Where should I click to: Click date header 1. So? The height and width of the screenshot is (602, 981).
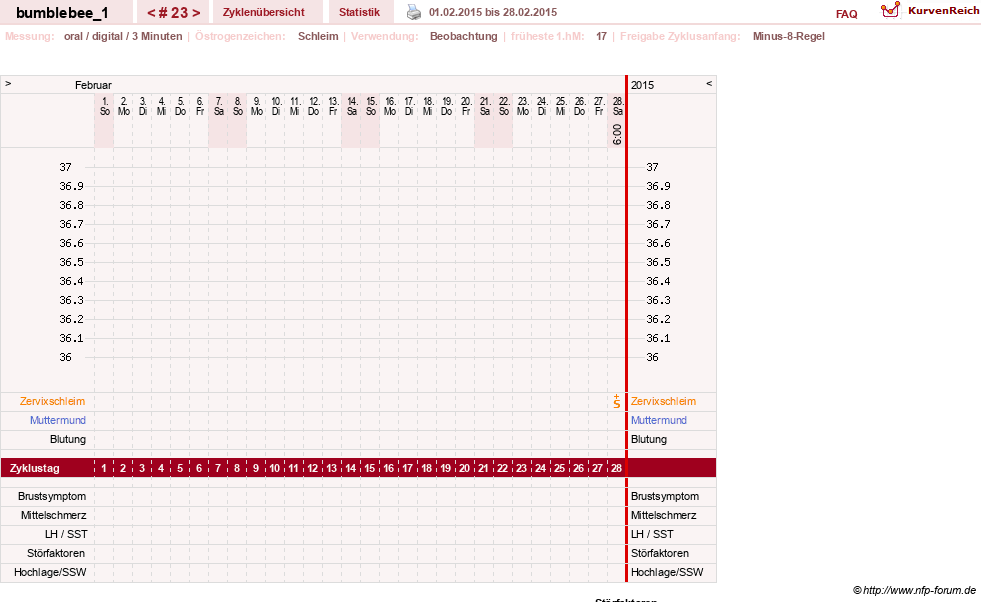coord(104,106)
